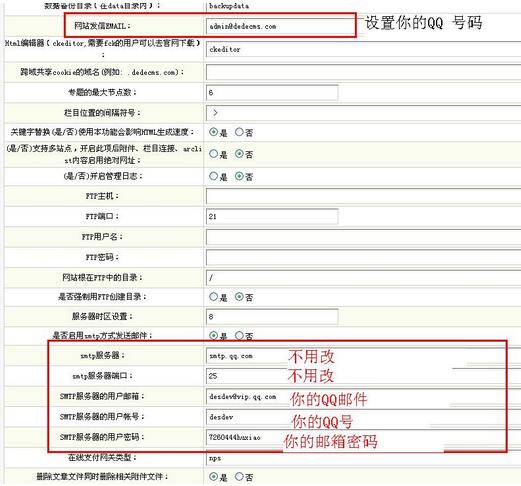Click the 跨域共享cookie的域名 input field
Screen dimensions: 521x486
click(363, 72)
